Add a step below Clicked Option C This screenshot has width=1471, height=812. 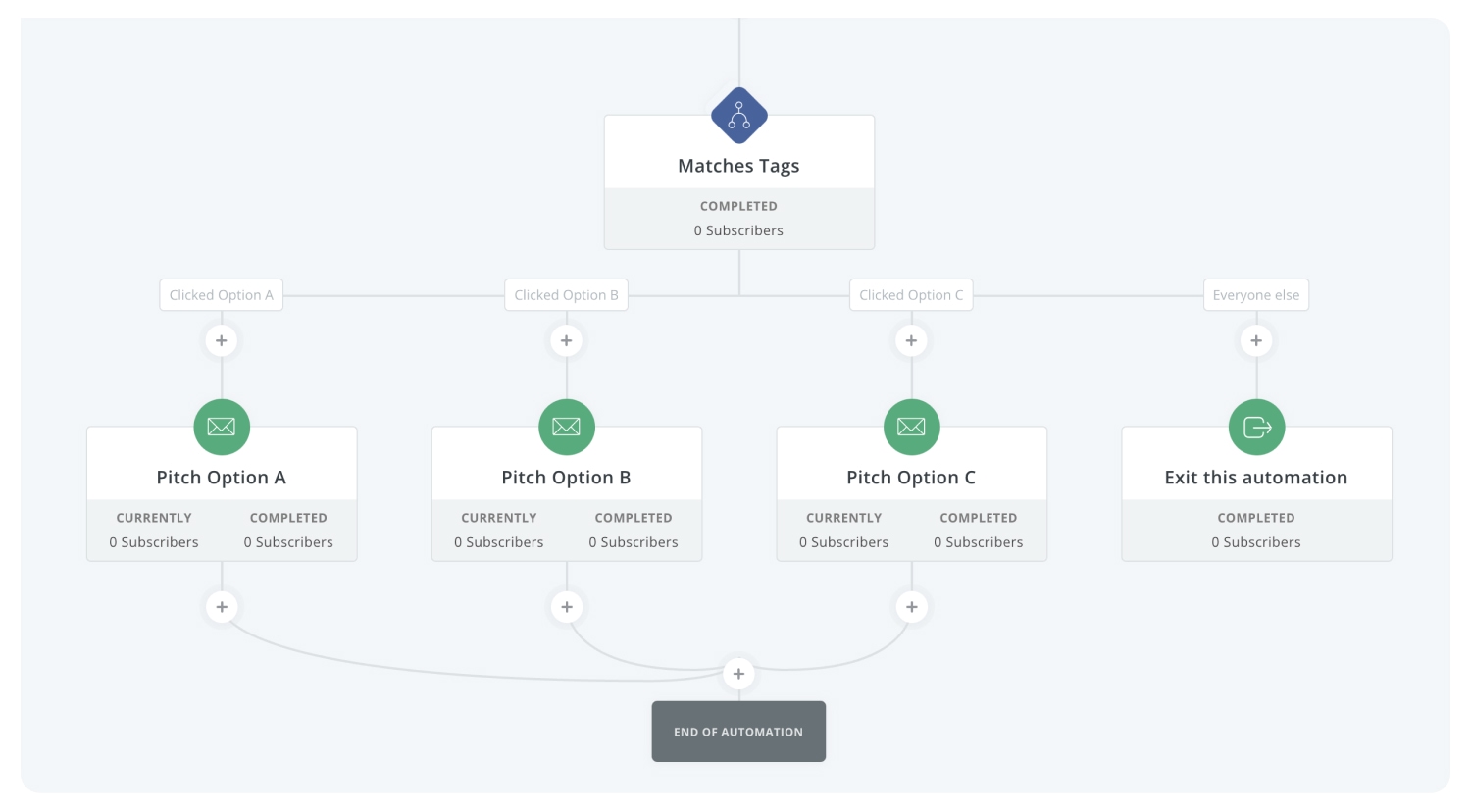coord(911,340)
